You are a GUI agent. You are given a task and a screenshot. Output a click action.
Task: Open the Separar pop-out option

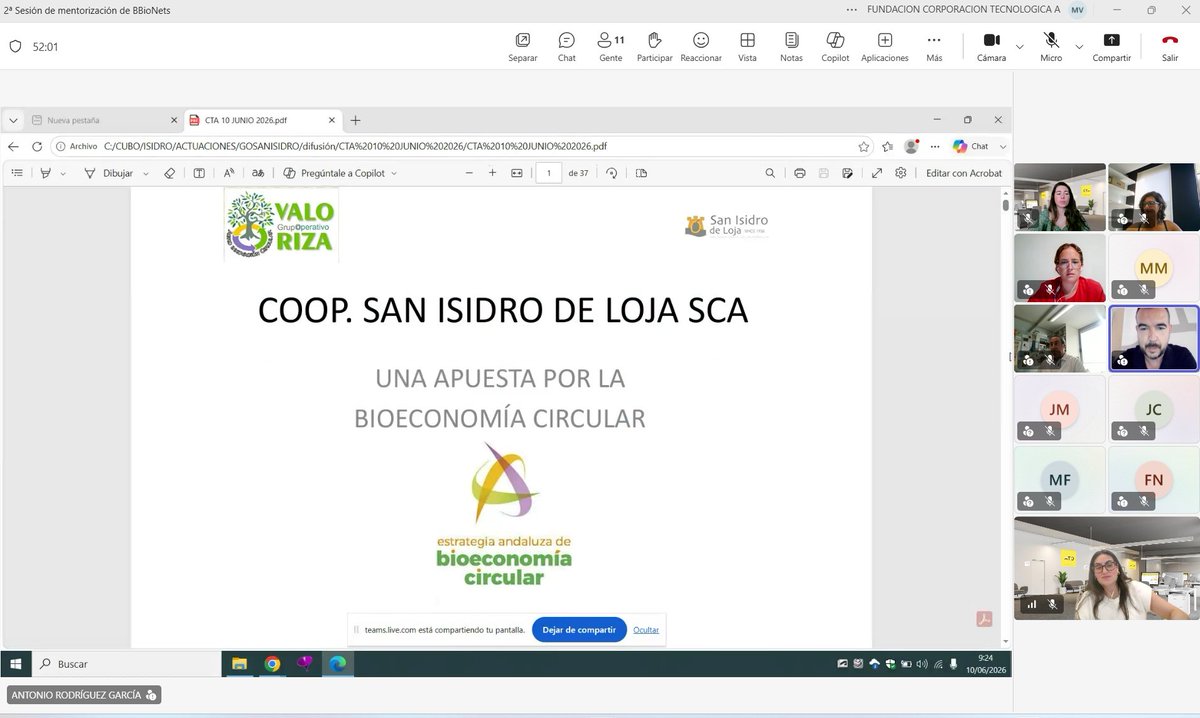click(523, 47)
